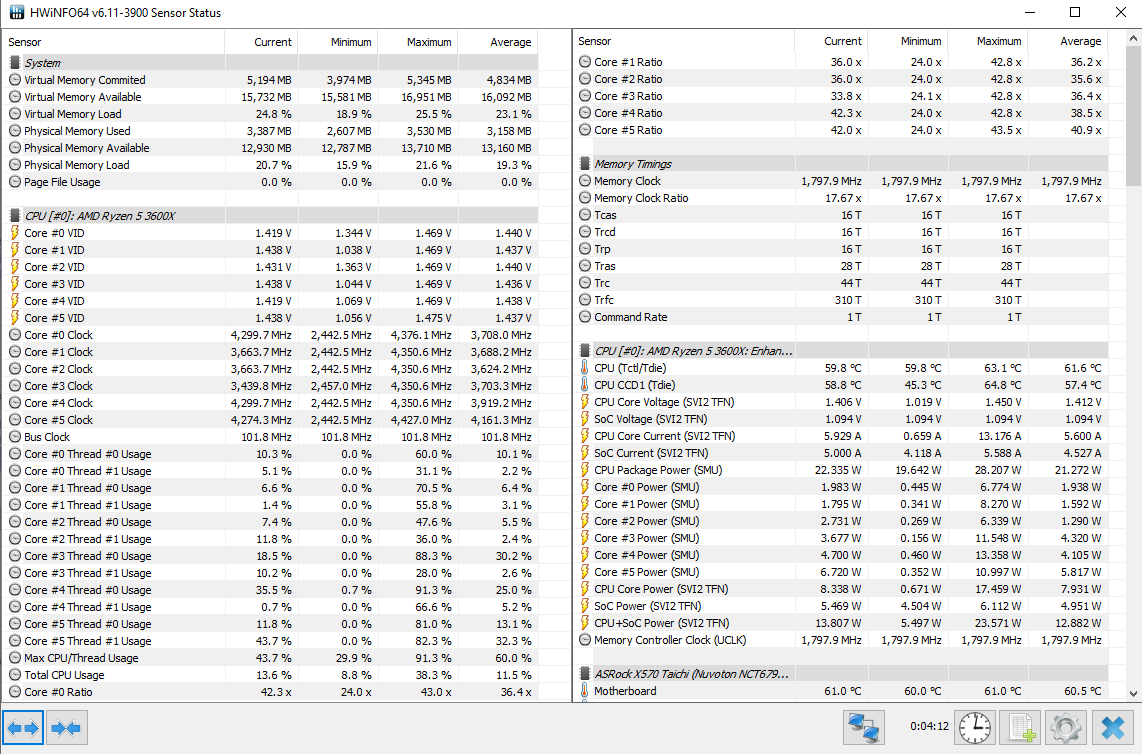This screenshot has width=1142, height=754.
Task: Select the Page File Usage row
Action: pyautogui.click(x=270, y=182)
